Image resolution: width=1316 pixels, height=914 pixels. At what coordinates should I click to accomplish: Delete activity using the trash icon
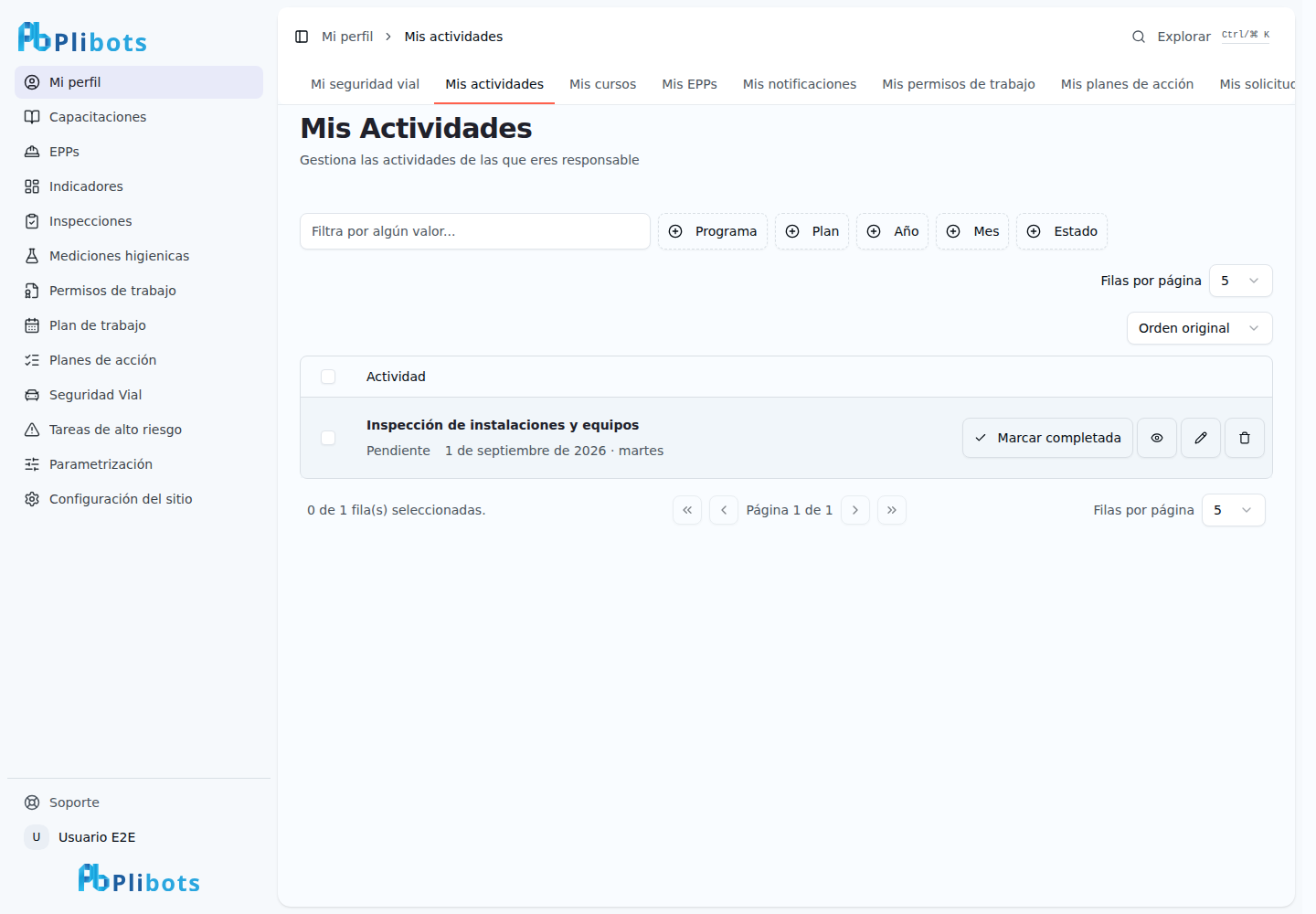point(1245,438)
